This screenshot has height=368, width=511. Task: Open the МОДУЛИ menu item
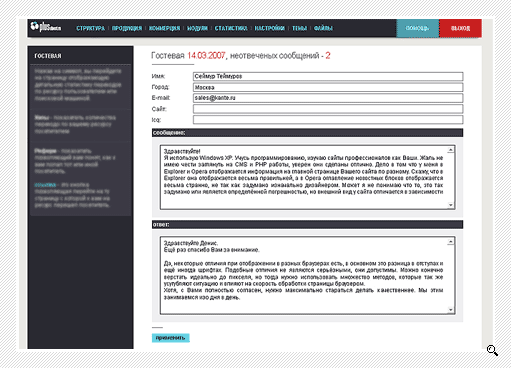pos(197,28)
